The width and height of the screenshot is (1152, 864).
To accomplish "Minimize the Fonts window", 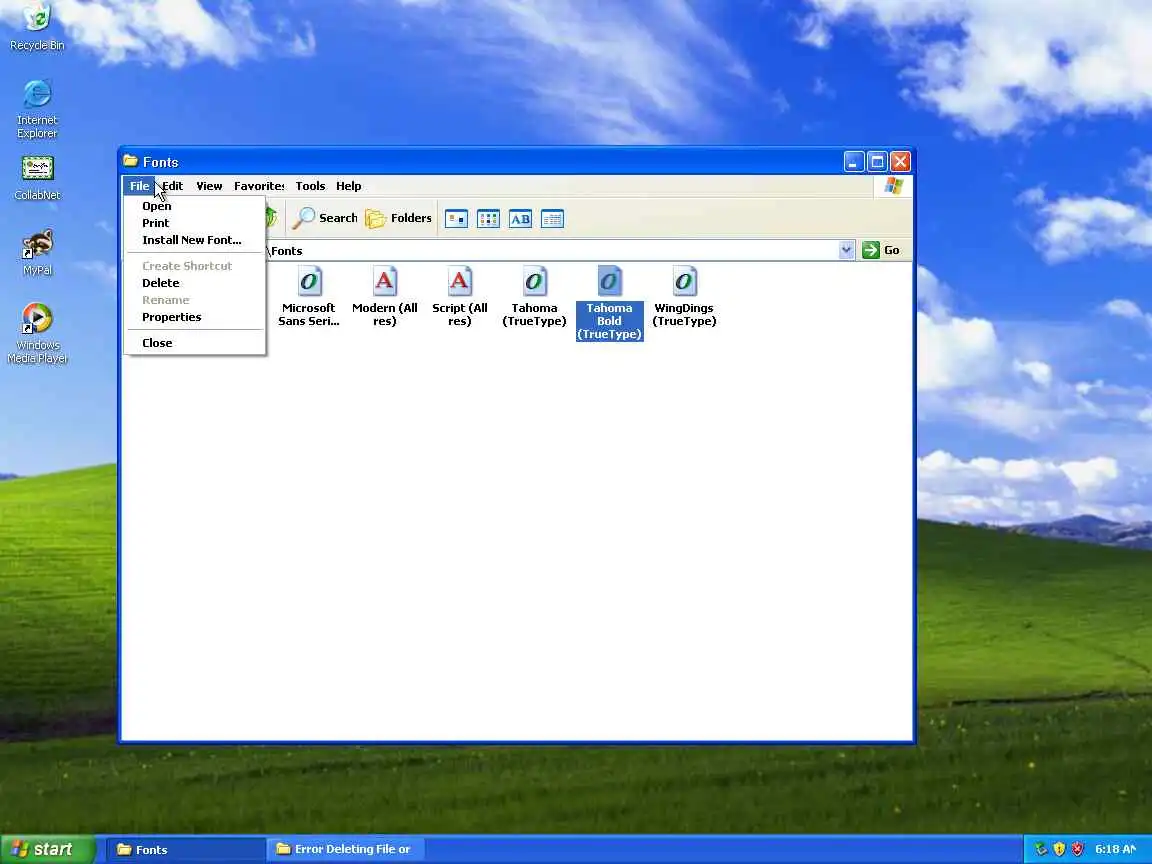I will (x=854, y=162).
